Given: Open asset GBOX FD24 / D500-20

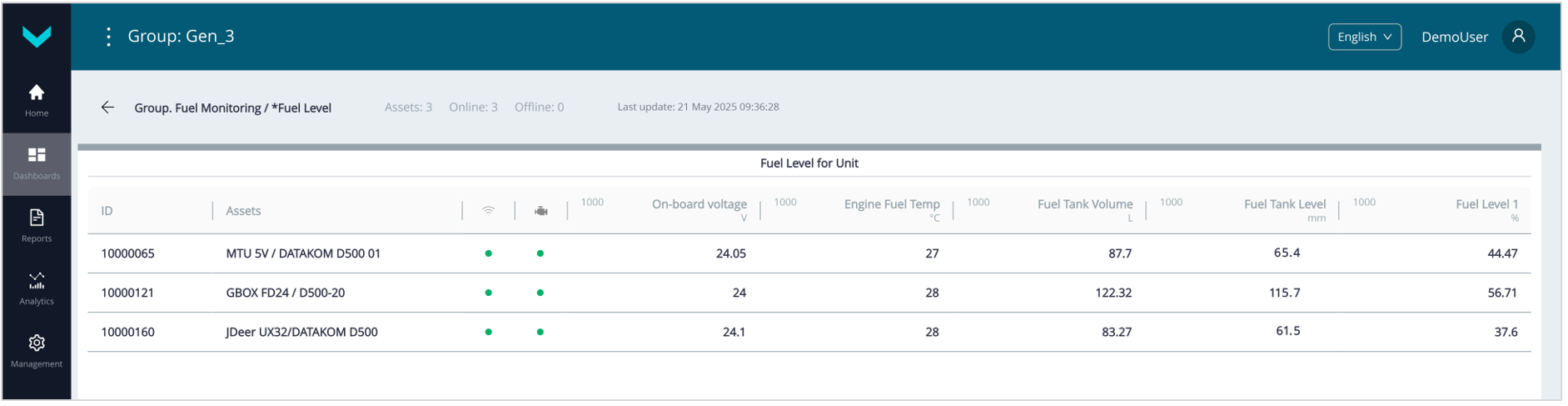Looking at the screenshot, I should (x=285, y=293).
